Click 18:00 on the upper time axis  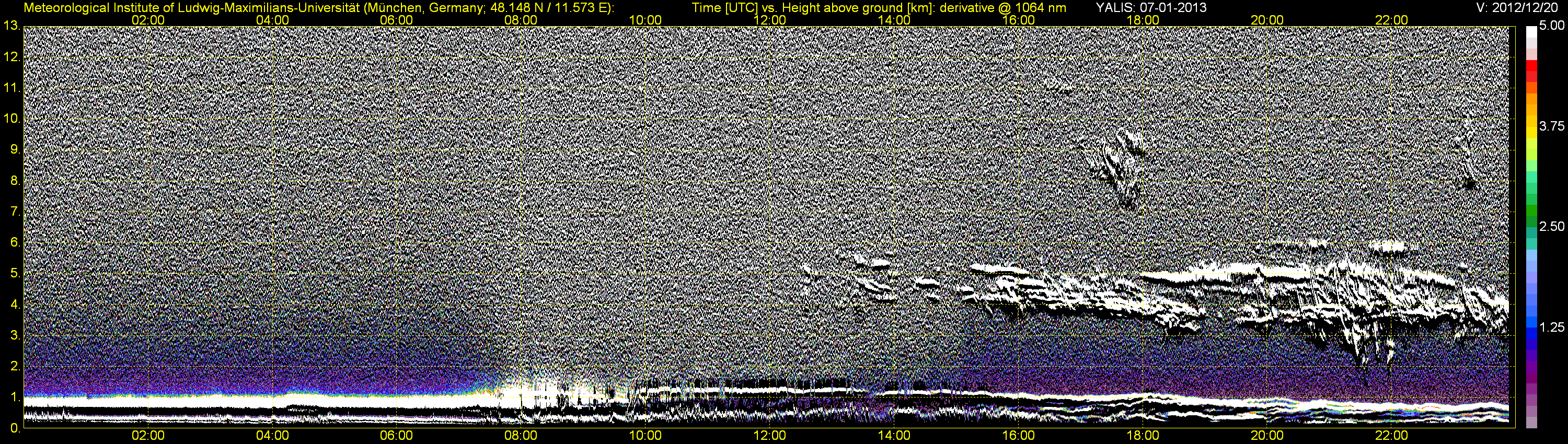pyautogui.click(x=1143, y=20)
